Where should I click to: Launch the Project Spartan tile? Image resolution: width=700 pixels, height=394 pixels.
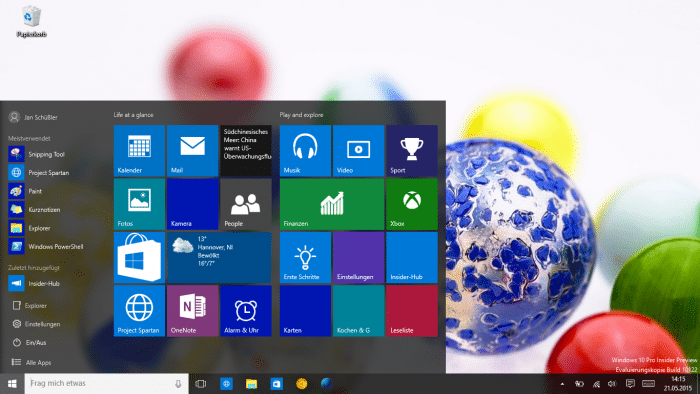pos(139,311)
